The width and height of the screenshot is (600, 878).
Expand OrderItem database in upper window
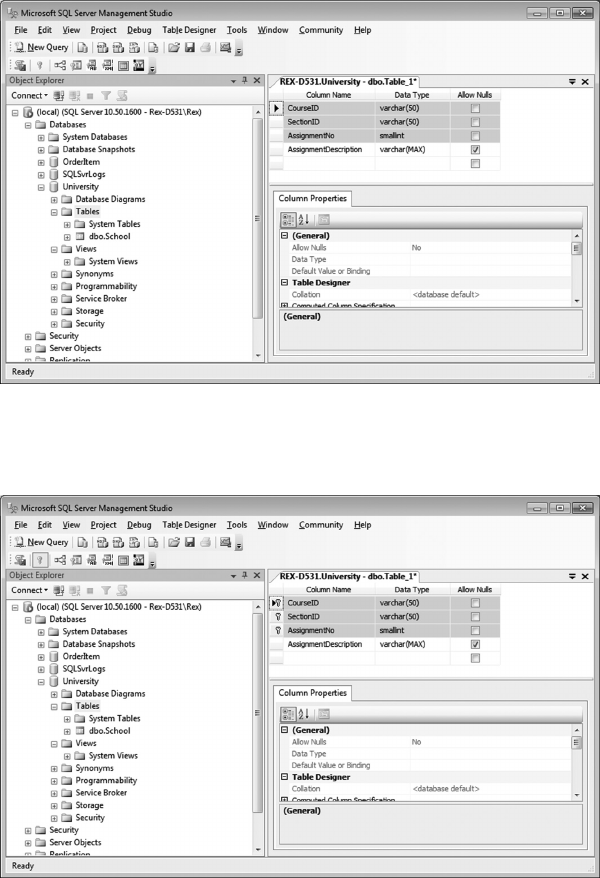tap(41, 162)
